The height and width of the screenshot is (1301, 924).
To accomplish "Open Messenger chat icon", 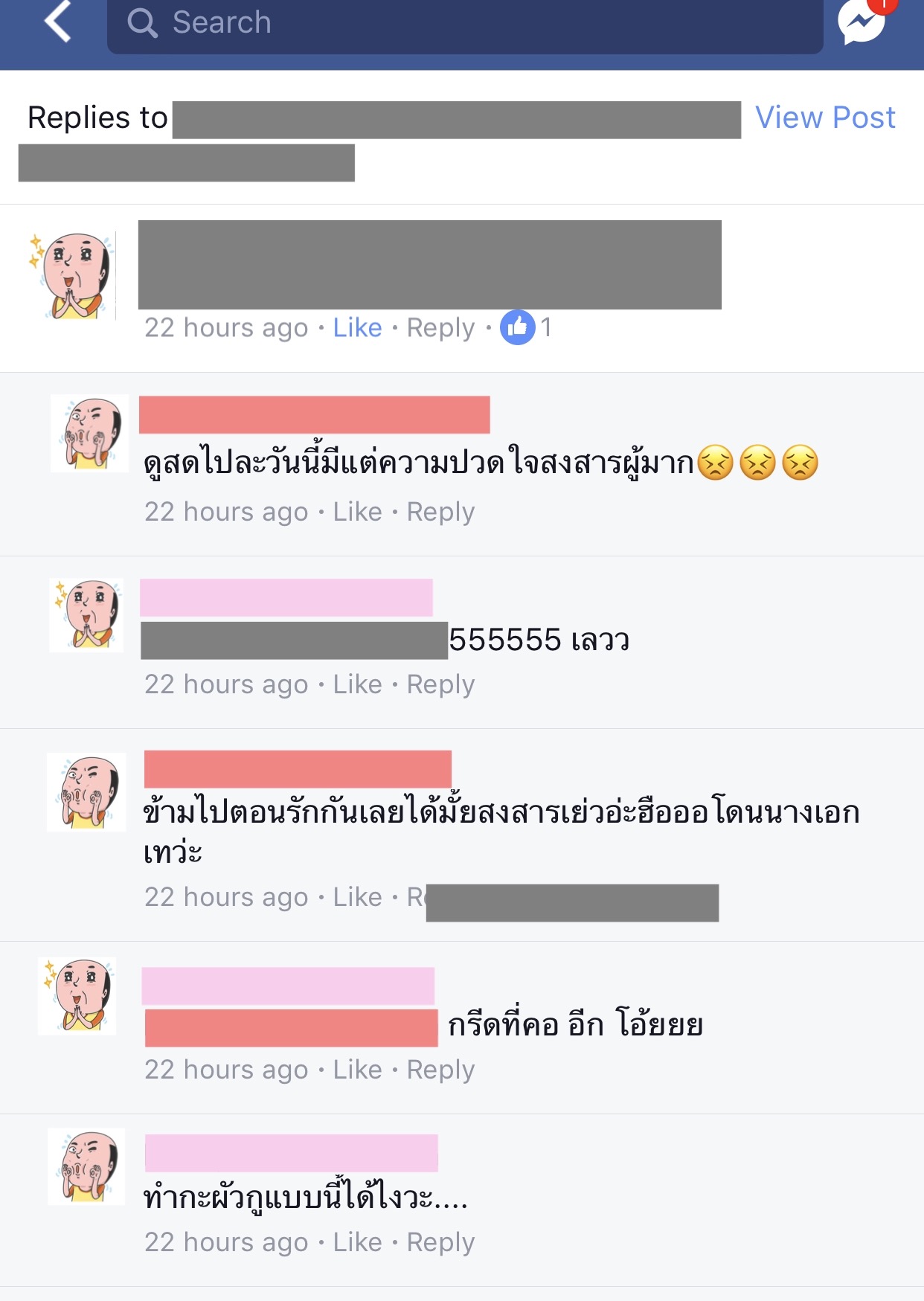I will (x=862, y=22).
